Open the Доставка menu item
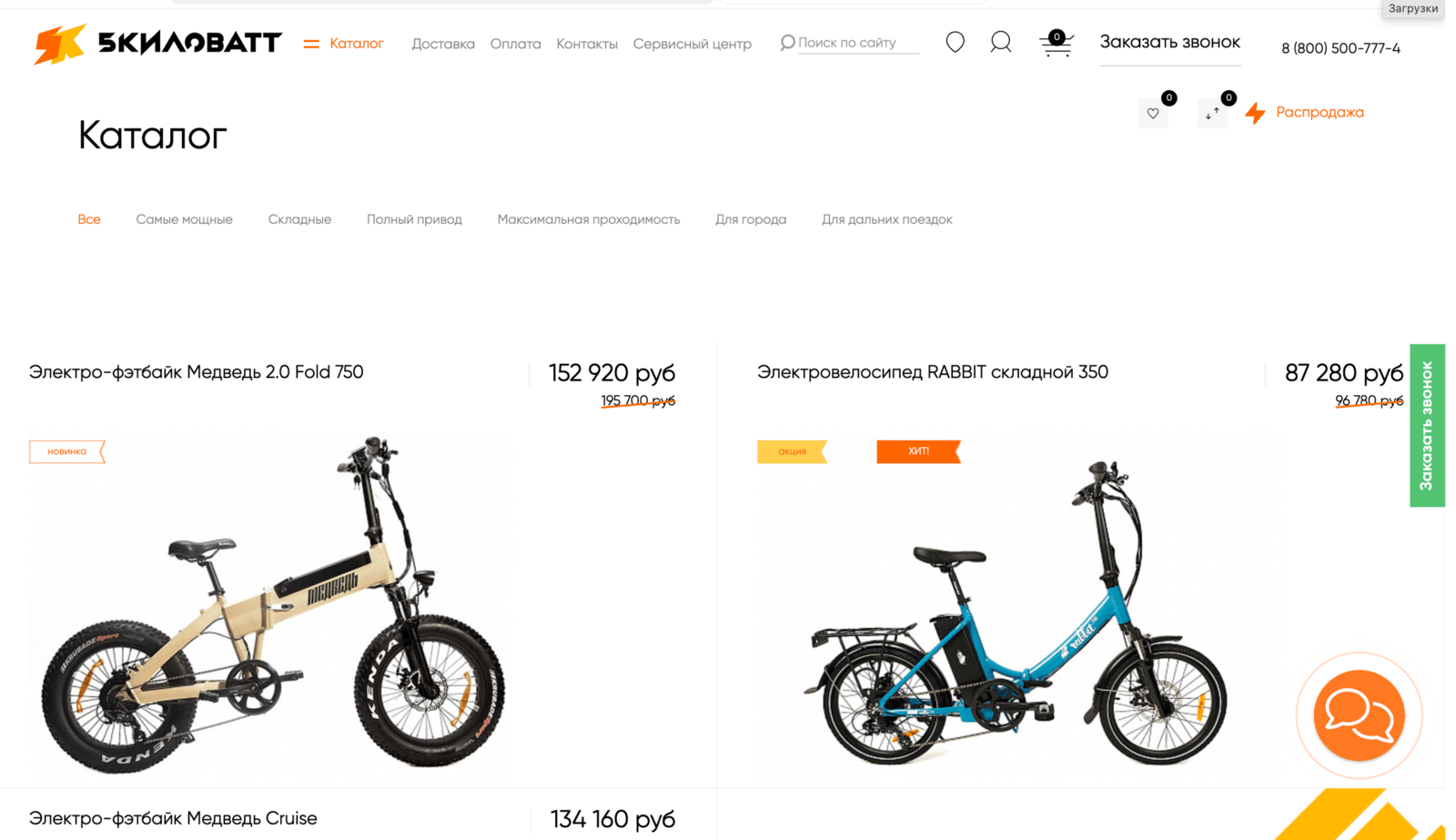 (443, 44)
